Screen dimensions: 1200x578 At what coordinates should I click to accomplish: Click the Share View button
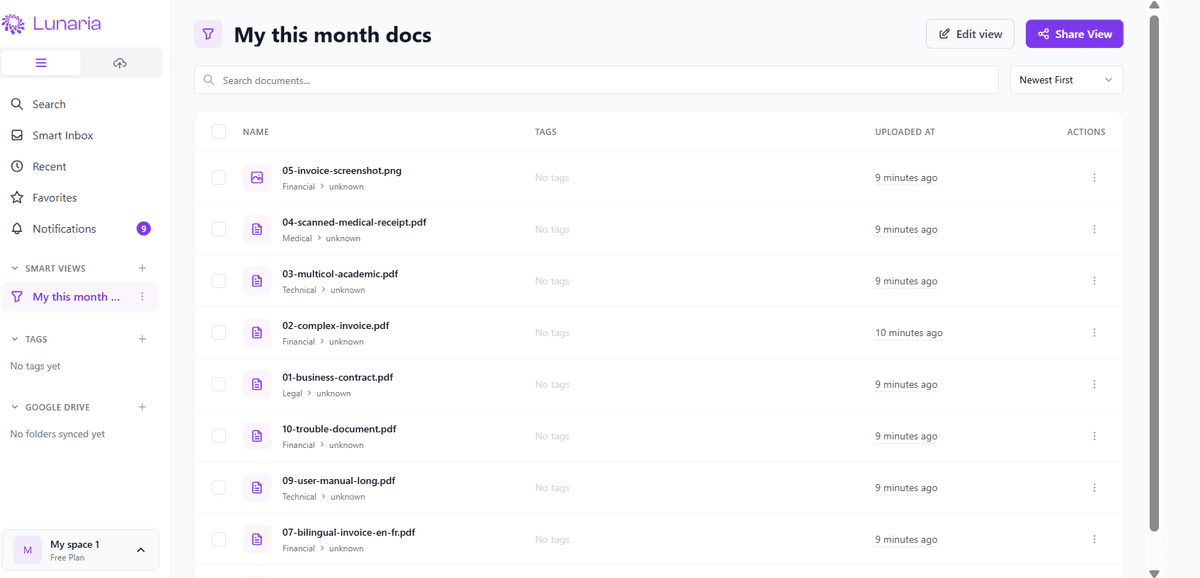(1075, 34)
